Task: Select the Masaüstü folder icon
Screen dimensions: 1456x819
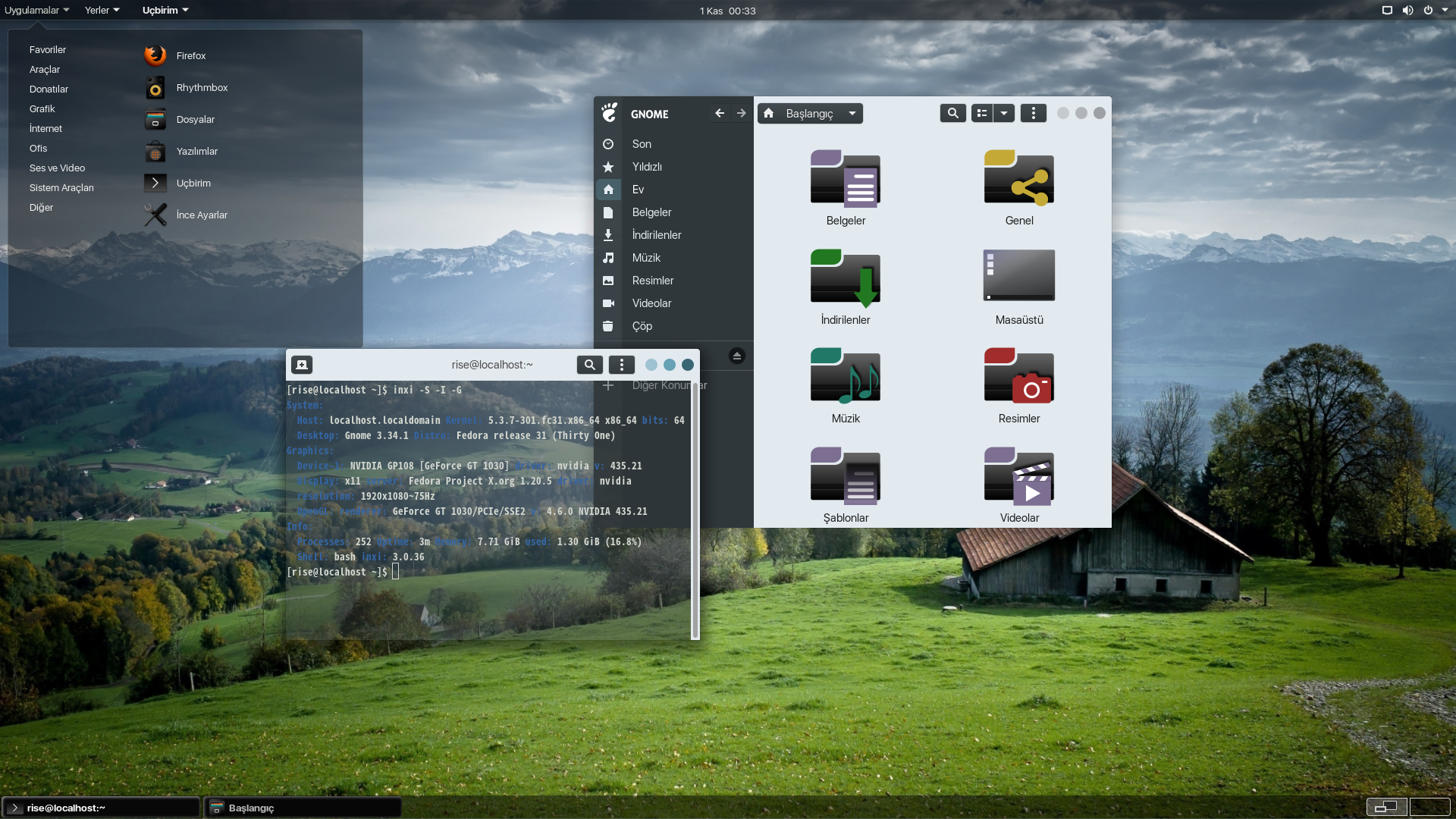Action: pyautogui.click(x=1019, y=275)
